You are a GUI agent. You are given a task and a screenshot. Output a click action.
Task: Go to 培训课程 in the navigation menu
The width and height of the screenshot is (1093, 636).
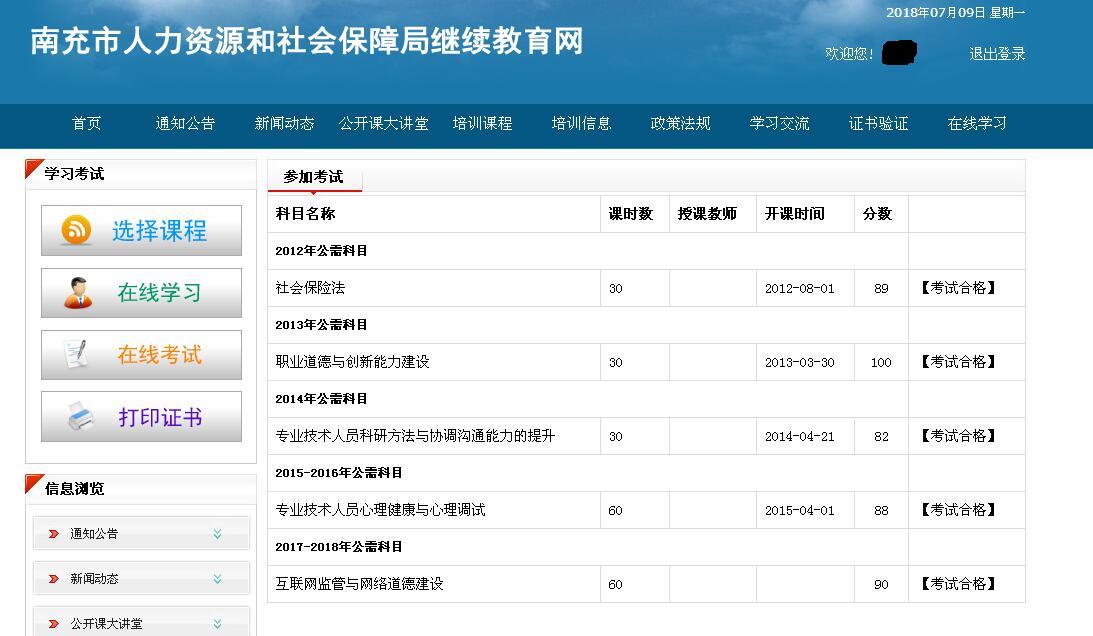coord(482,124)
